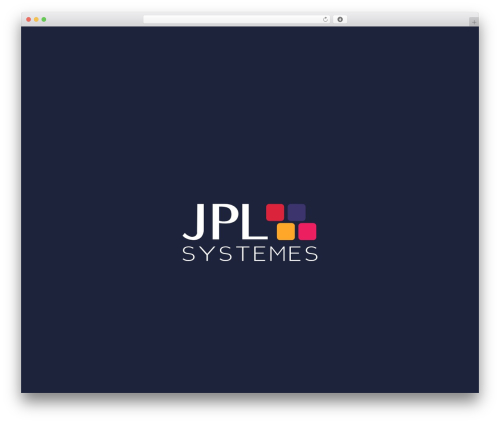This screenshot has width=500, height=423.
Task: Click the JPL Systemes logo
Action: pyautogui.click(x=250, y=232)
